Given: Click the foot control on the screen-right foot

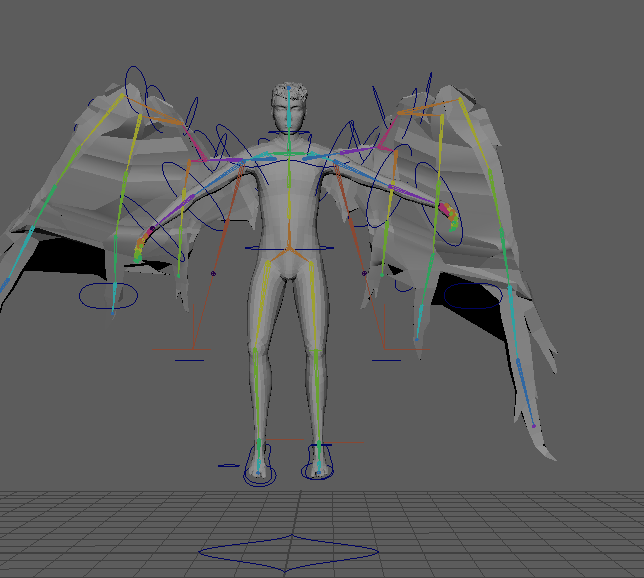Looking at the screenshot, I should pos(320,470).
